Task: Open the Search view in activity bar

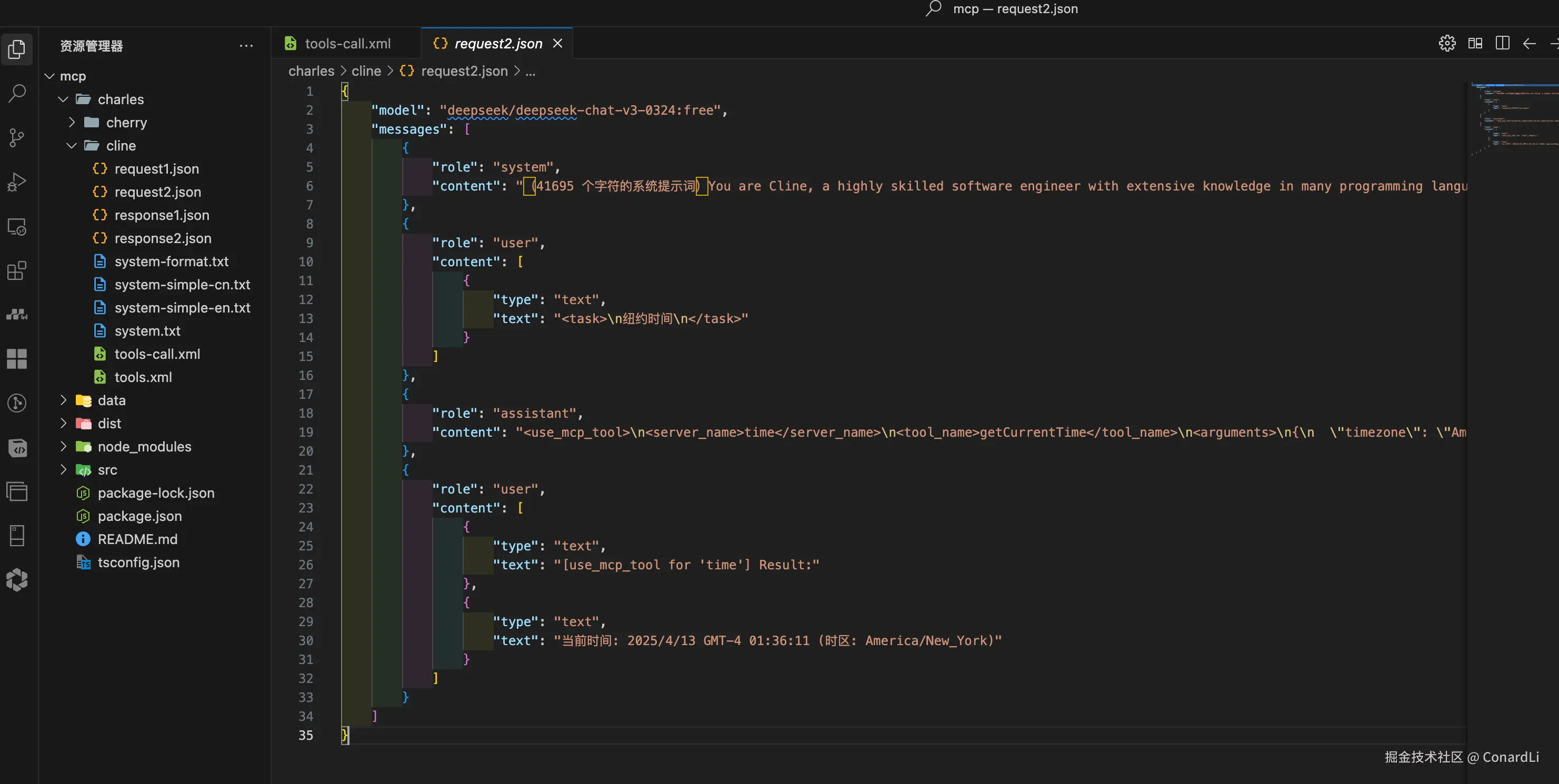Action: (x=17, y=94)
